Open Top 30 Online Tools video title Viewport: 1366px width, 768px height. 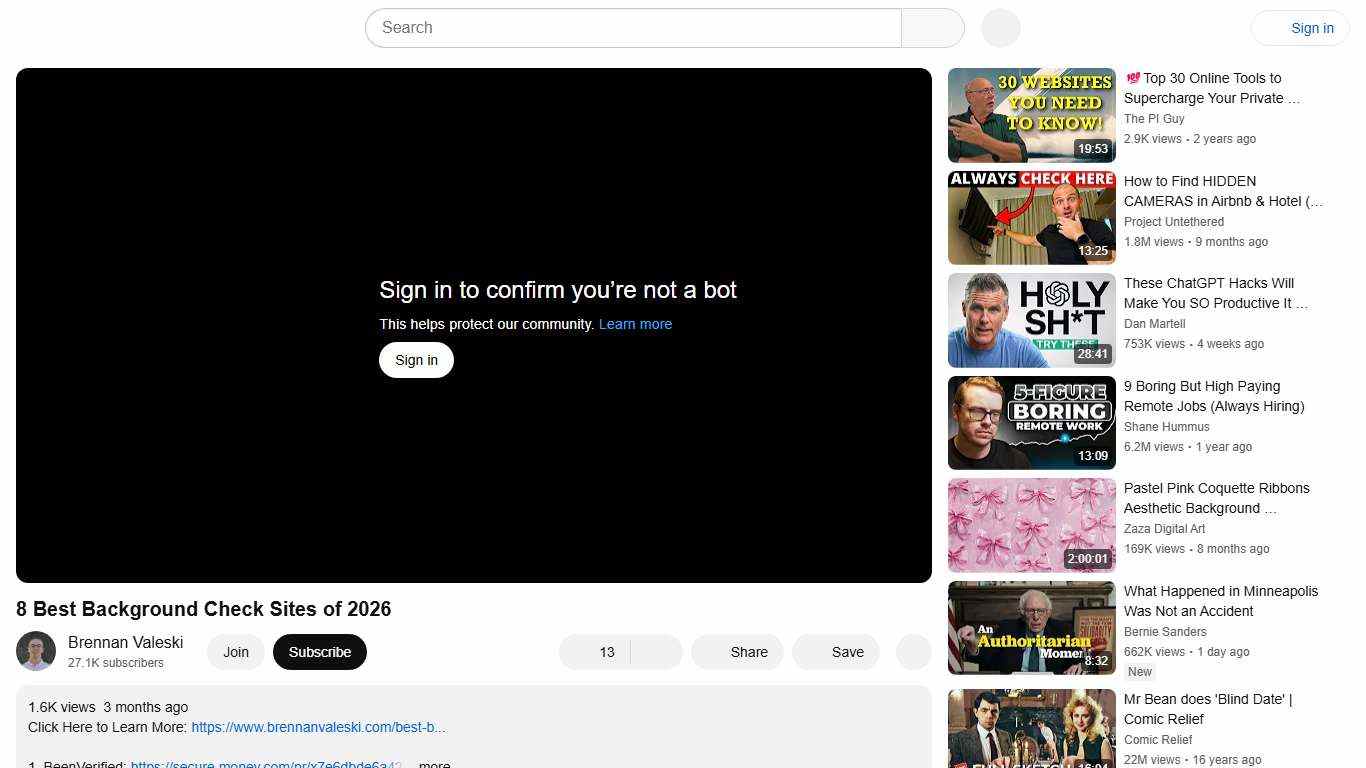coord(1210,88)
